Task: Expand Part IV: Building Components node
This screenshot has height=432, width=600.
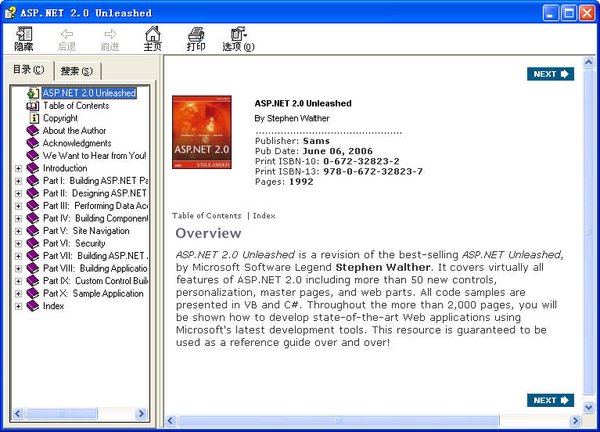Action: tap(18, 218)
